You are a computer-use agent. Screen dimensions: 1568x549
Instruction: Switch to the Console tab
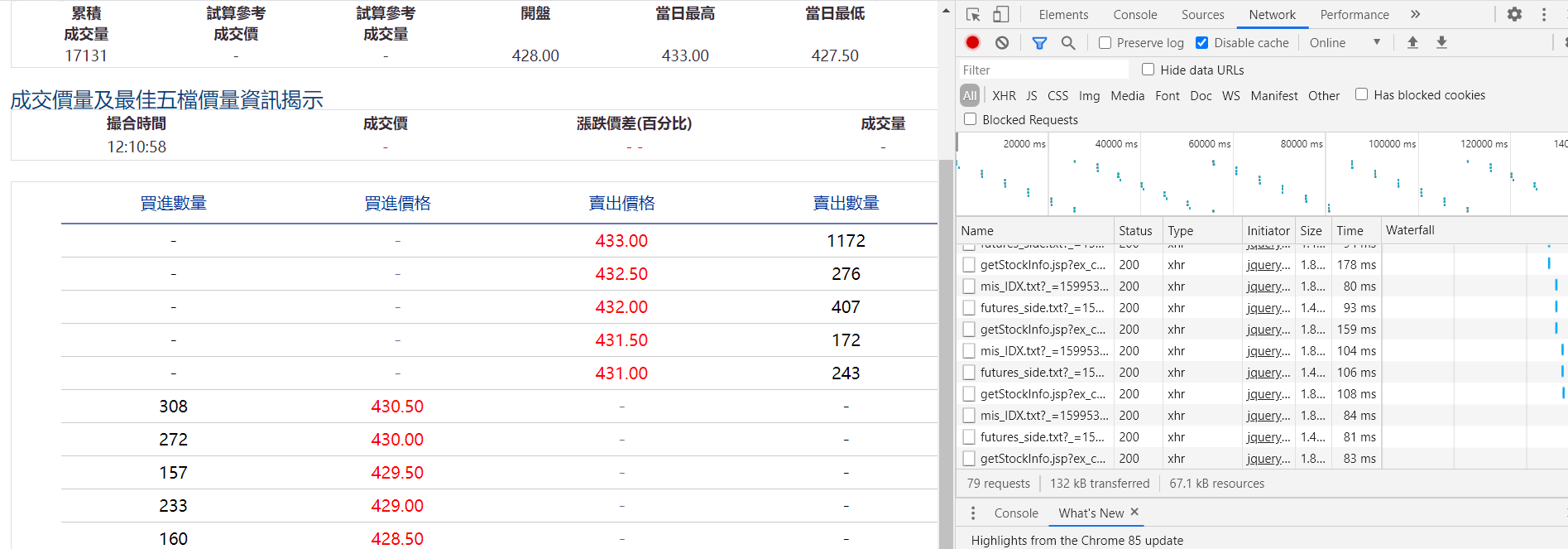1134,15
